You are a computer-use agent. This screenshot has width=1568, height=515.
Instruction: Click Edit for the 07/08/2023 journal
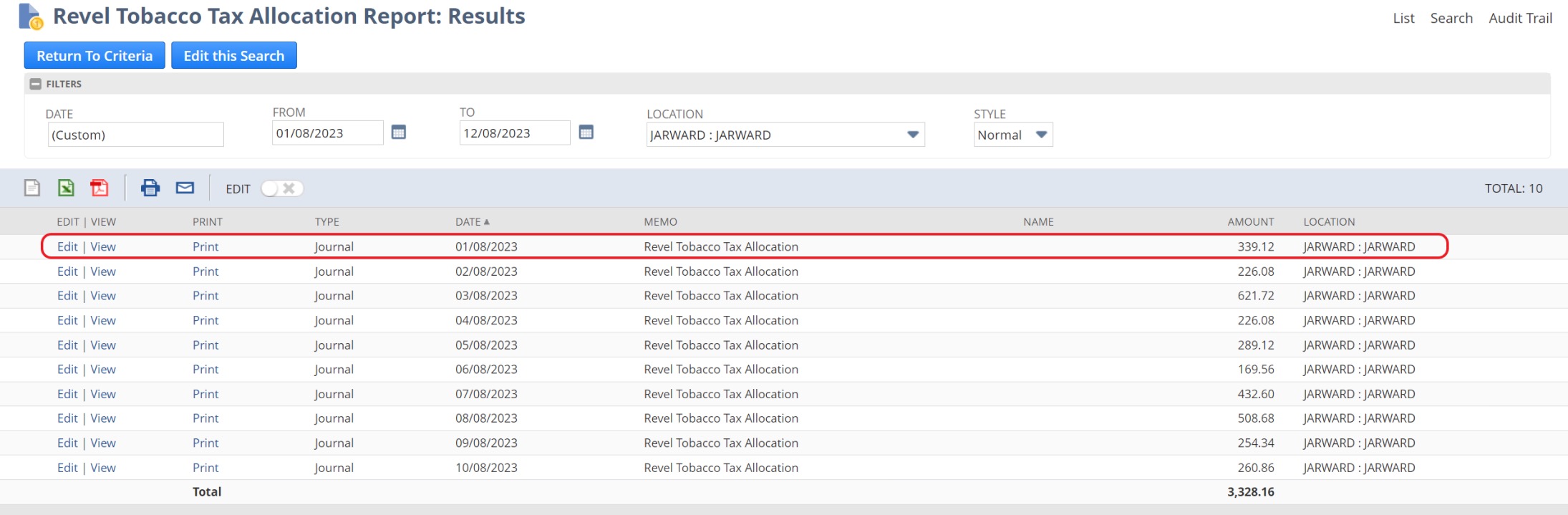coord(67,394)
